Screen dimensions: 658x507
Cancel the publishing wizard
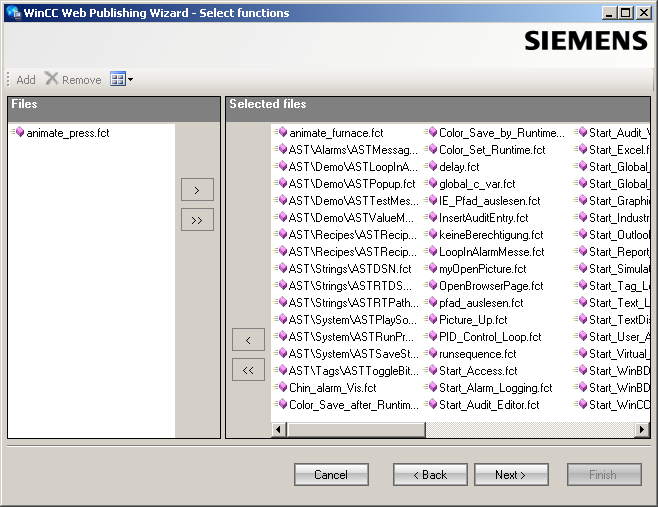(x=331, y=474)
